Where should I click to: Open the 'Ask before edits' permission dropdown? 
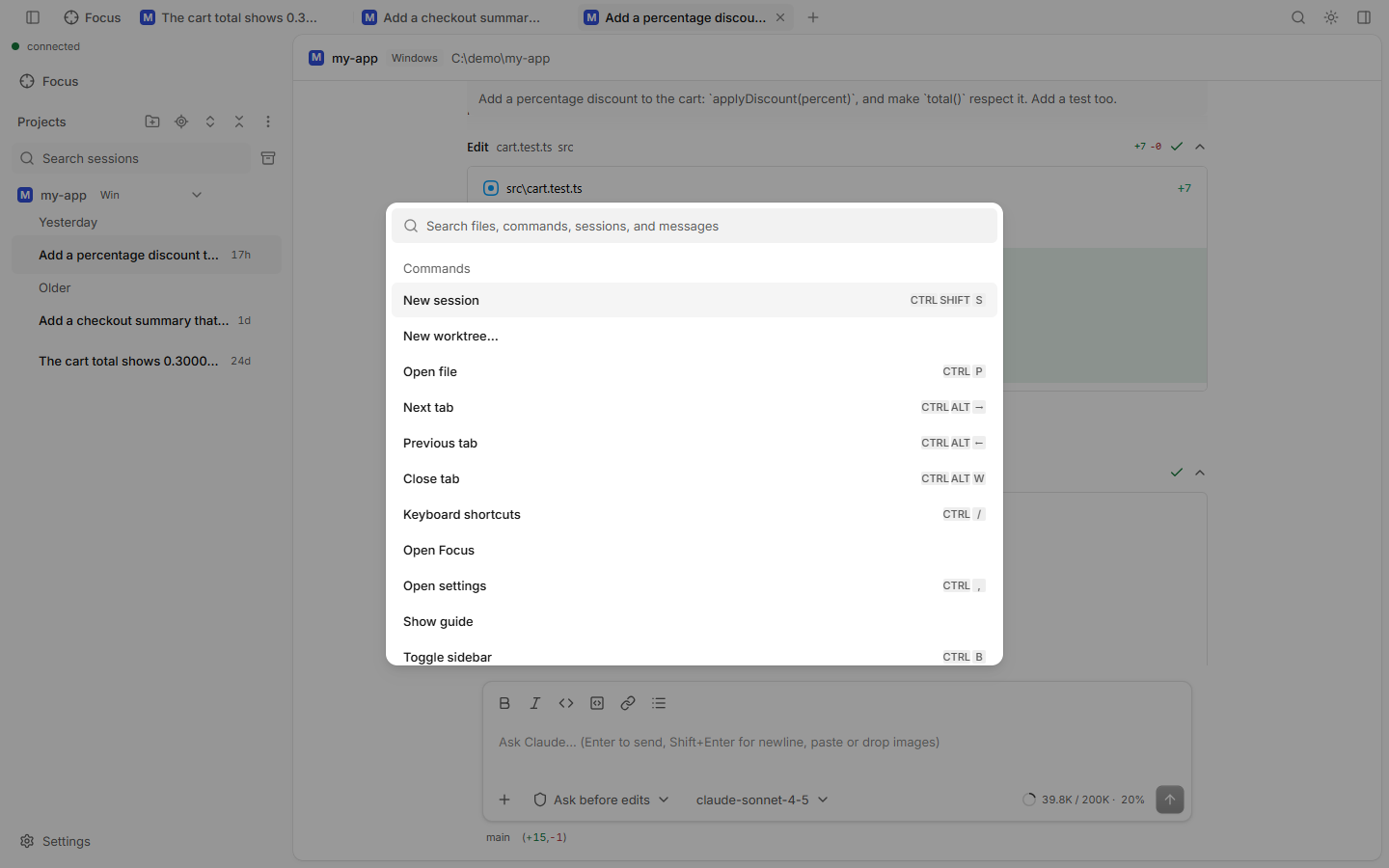[601, 800]
